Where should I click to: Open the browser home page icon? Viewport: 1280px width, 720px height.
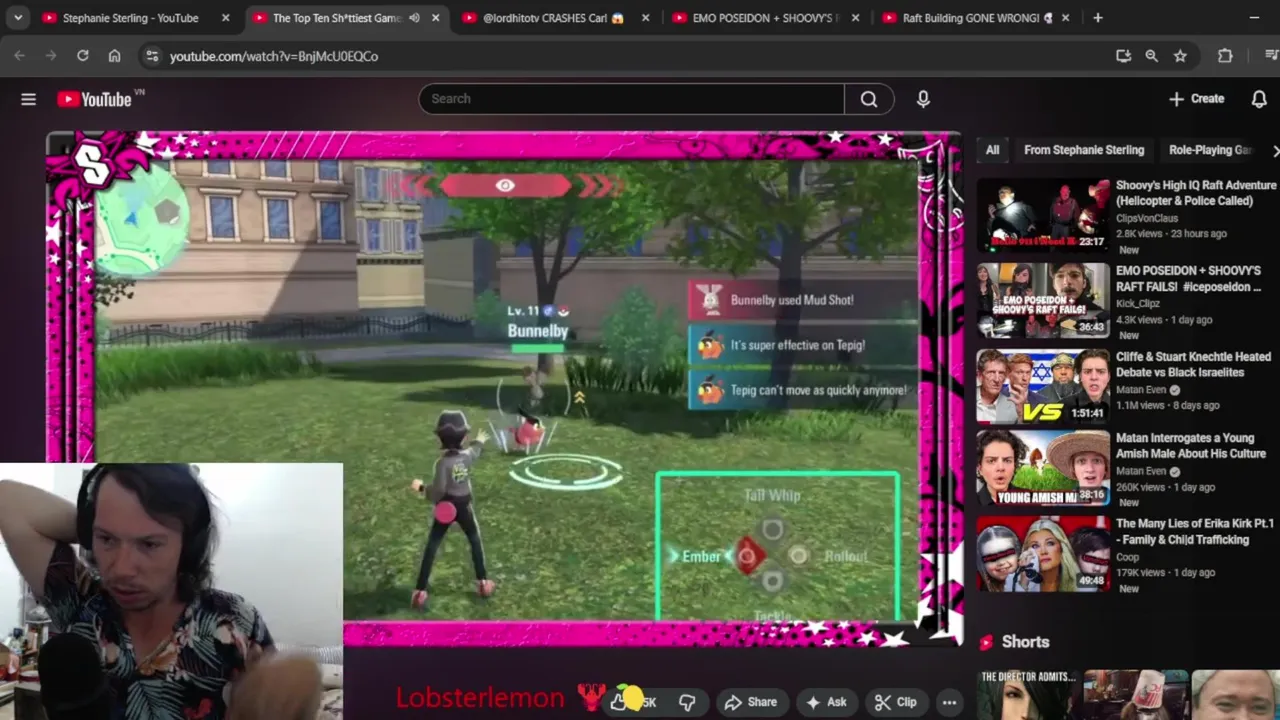click(114, 56)
